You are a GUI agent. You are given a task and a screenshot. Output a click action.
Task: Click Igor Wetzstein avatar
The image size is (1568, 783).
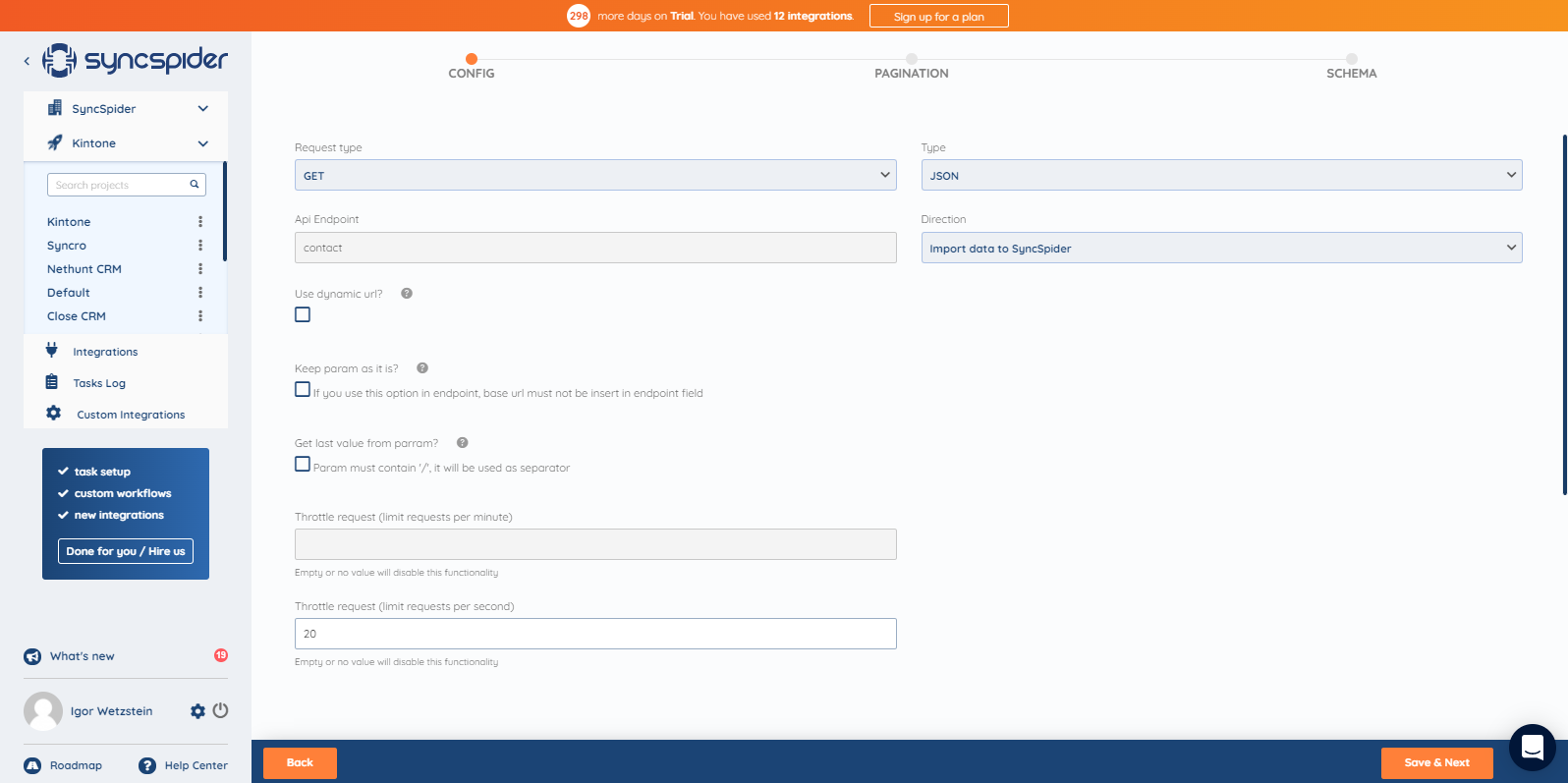pos(43,711)
